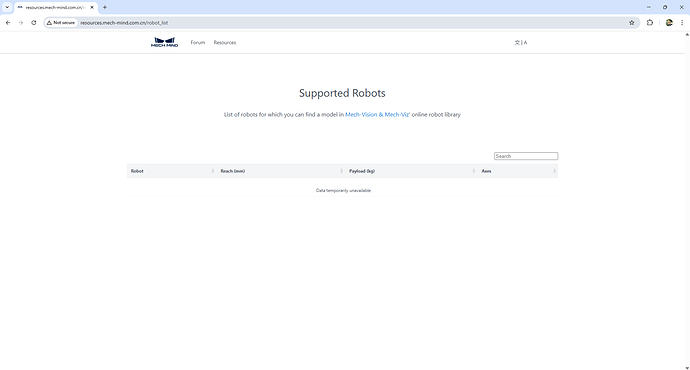The height and width of the screenshot is (370, 690).
Task: Open the tab search dropdown arrow
Action: tap(7, 7)
